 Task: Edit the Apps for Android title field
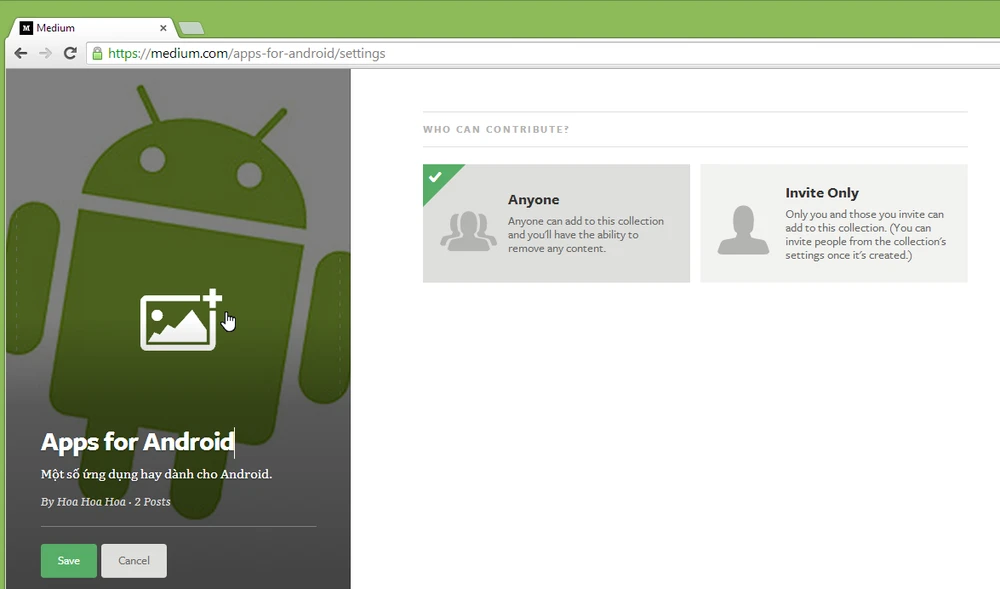pos(137,441)
